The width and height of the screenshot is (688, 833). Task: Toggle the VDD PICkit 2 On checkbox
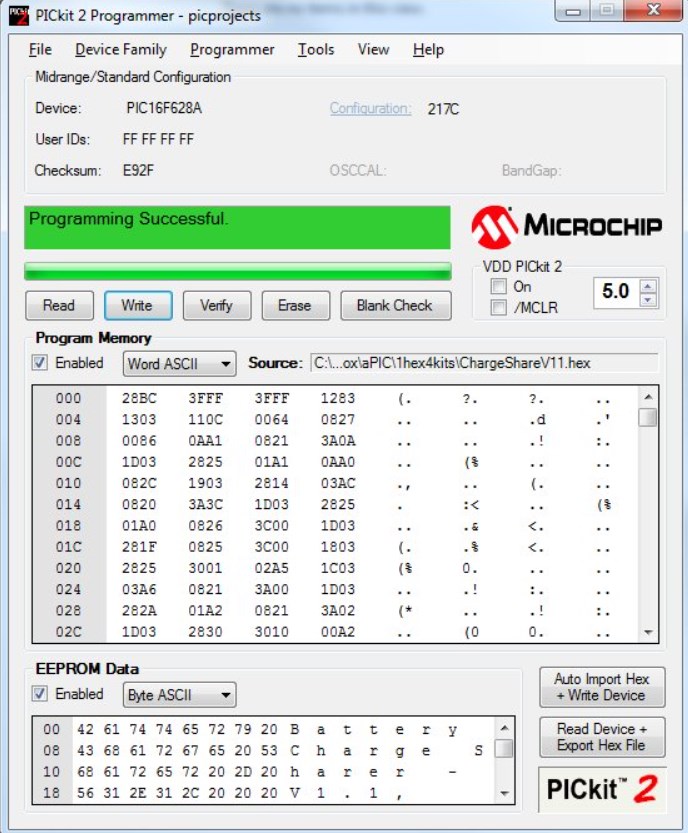[x=498, y=286]
